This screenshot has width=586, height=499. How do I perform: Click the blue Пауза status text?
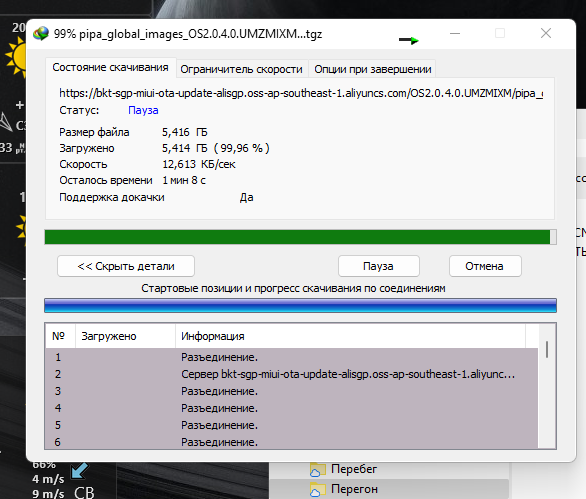point(143,110)
